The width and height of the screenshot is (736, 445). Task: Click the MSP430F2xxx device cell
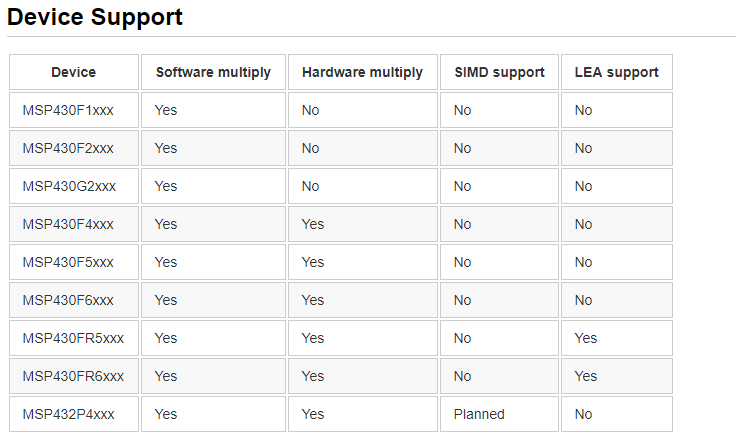[x=68, y=148]
